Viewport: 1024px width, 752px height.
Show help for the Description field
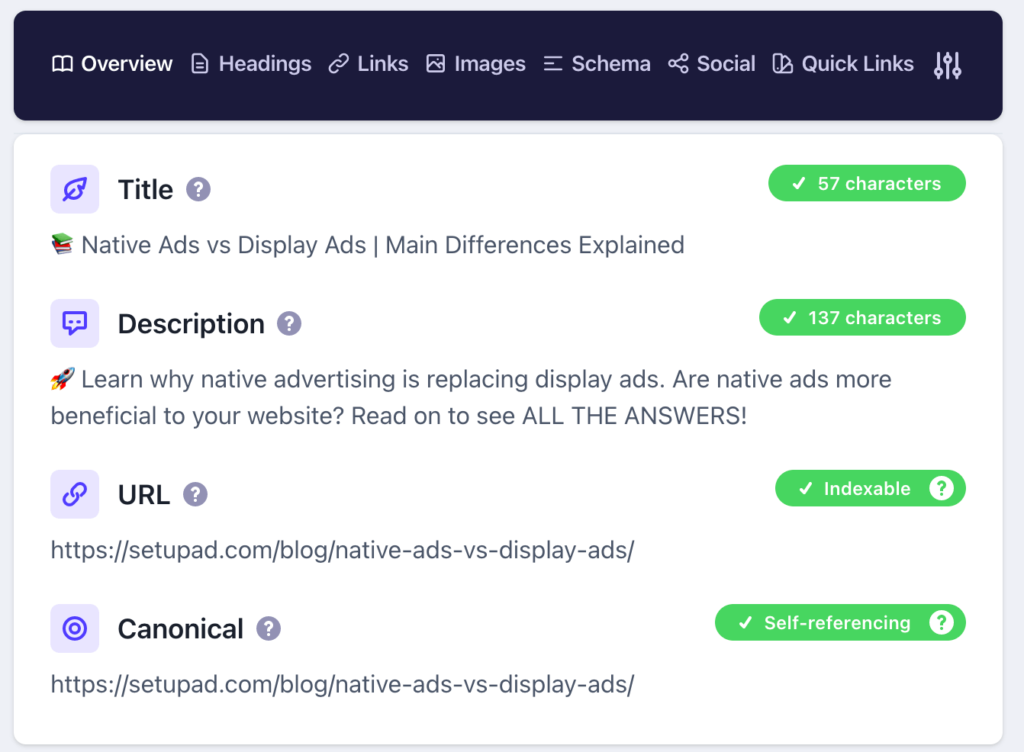click(x=289, y=323)
